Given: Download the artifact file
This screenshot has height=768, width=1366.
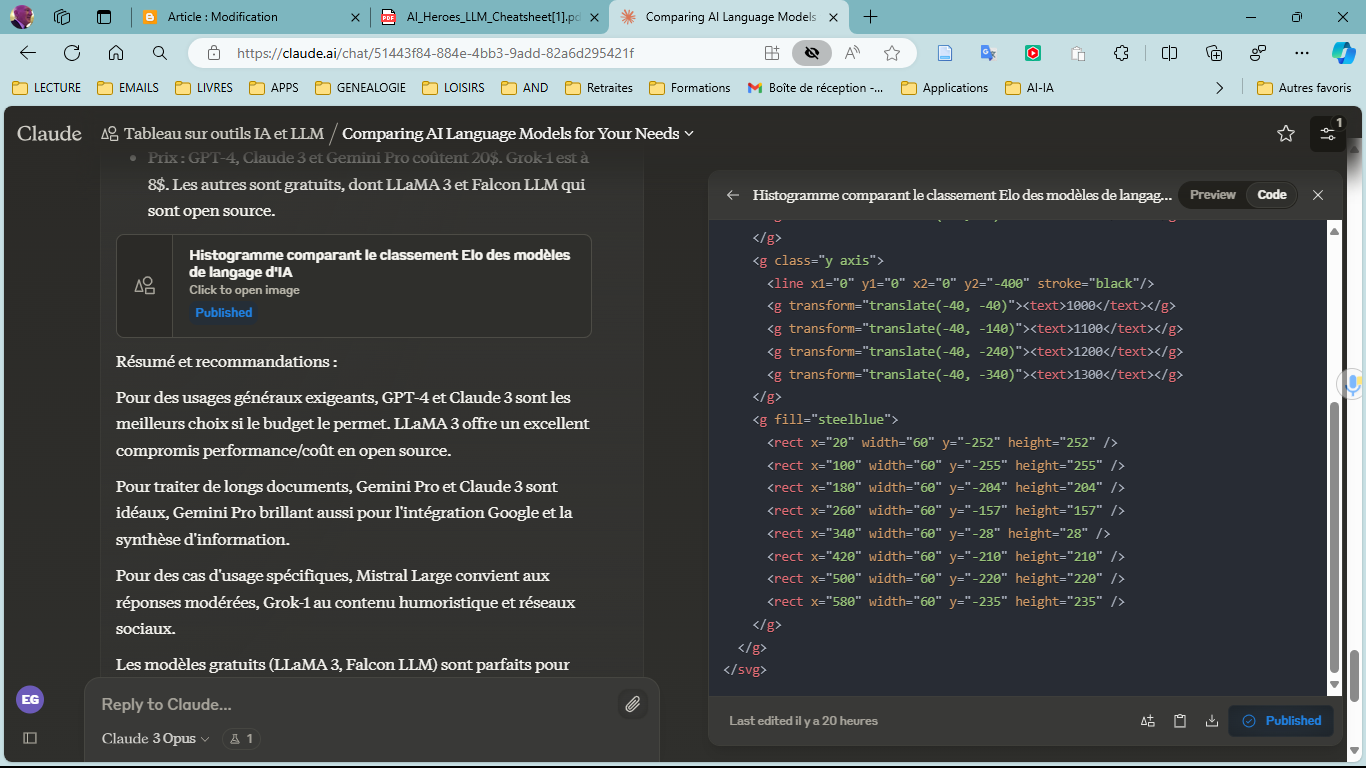Looking at the screenshot, I should click(1212, 721).
